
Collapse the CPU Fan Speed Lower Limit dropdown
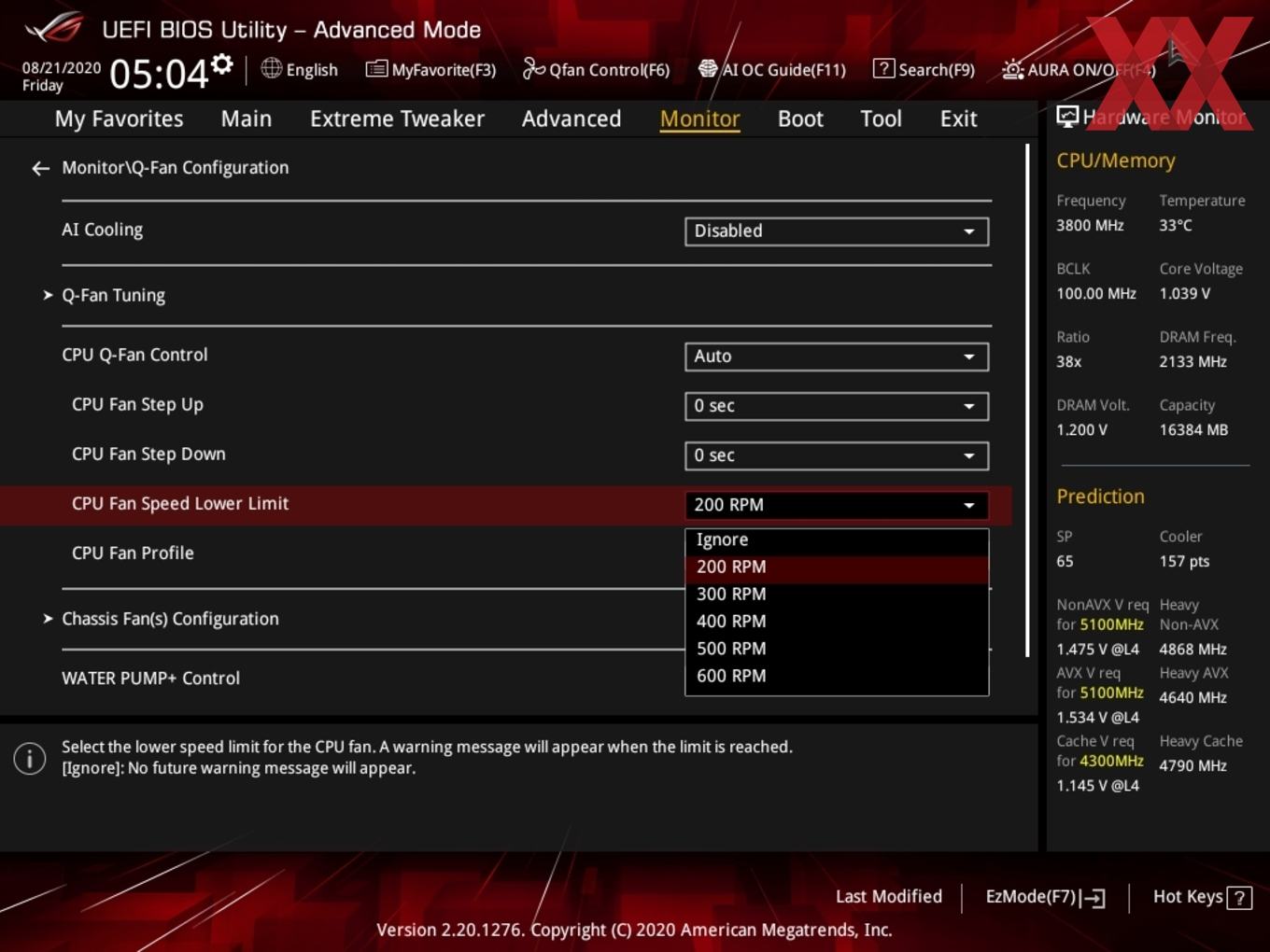pos(837,505)
